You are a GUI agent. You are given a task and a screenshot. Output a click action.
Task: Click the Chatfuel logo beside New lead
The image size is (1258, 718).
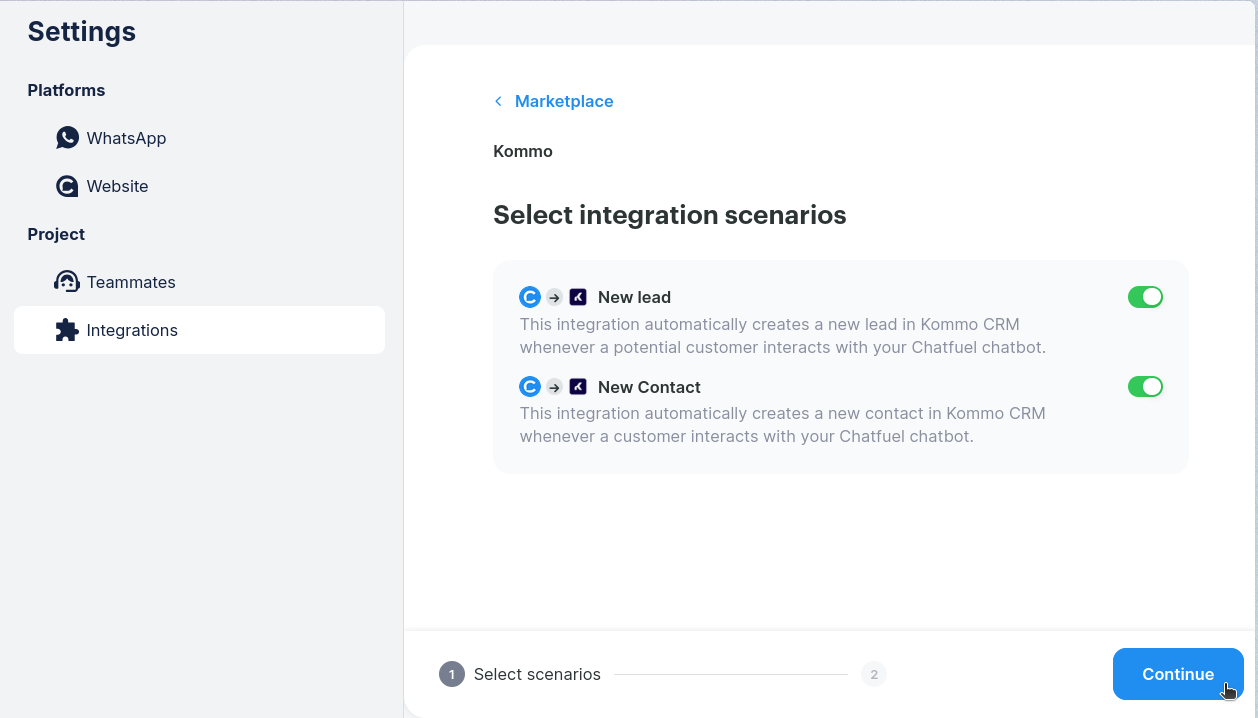coord(530,297)
